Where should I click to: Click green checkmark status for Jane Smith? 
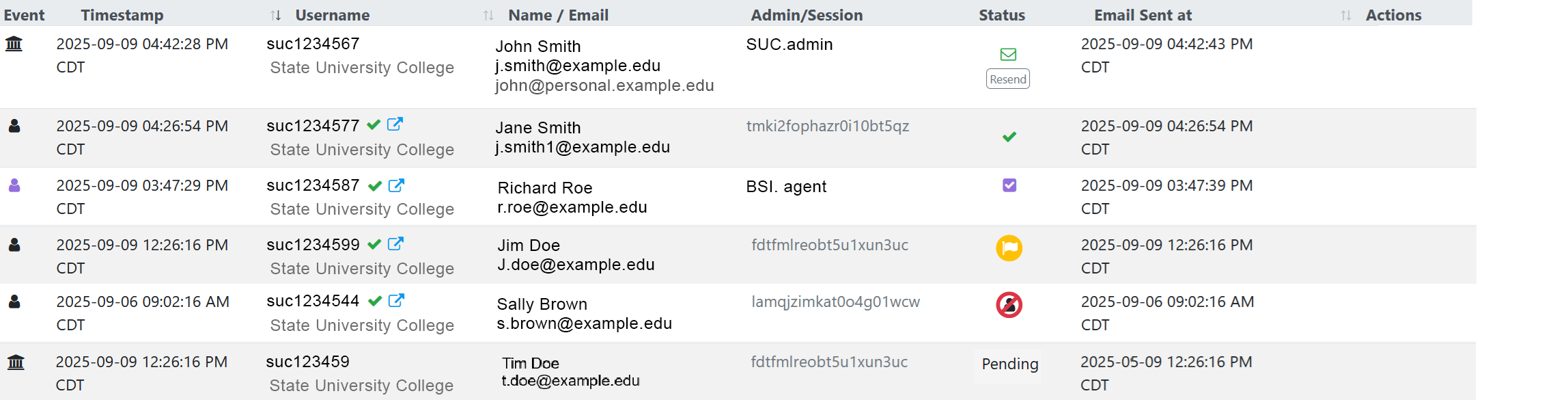pos(1009,137)
